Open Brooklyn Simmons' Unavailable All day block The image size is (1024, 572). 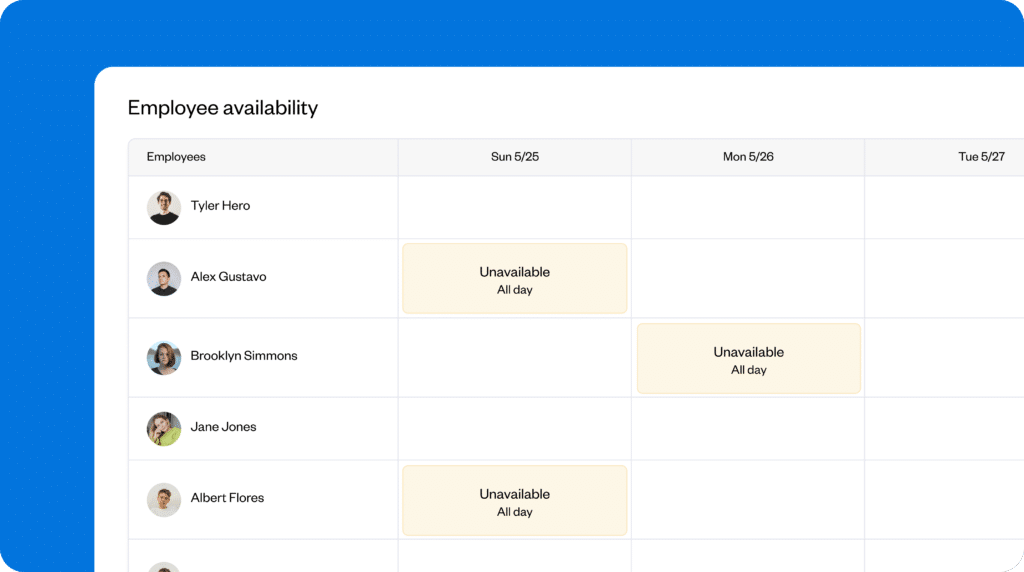748,358
